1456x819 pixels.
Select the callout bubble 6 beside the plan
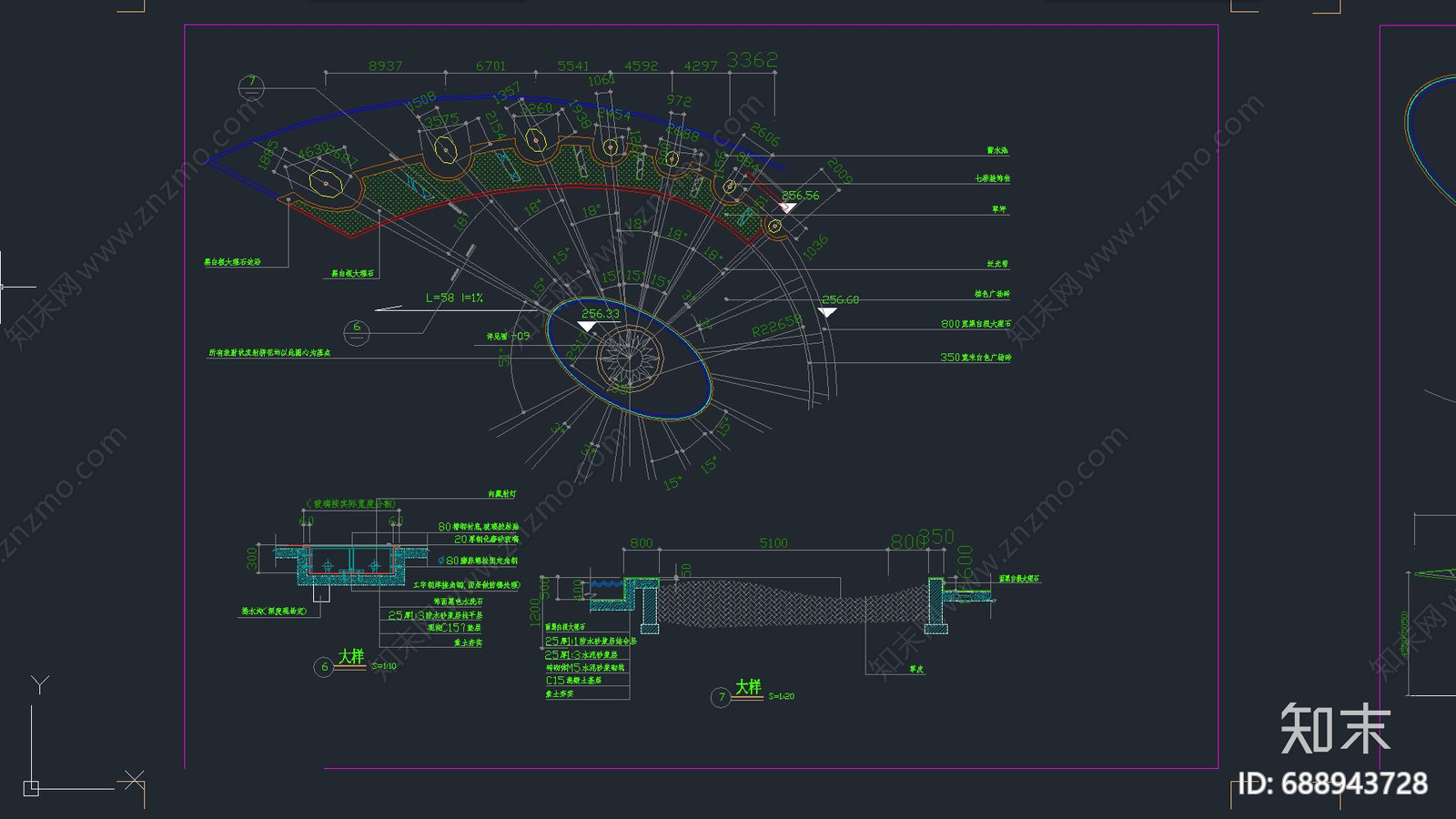click(x=357, y=332)
